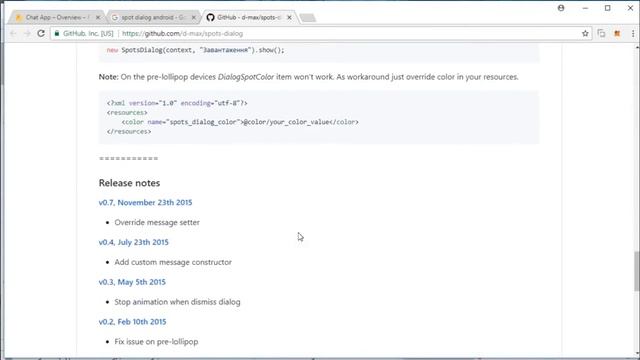This screenshot has width=640, height=360.
Task: Click 'Stop animation when dismiss dialog' text
Action: 178,302
